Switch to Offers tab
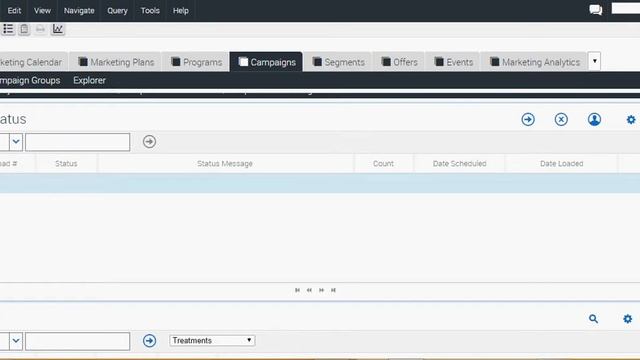Image resolution: width=640 pixels, height=360 pixels. (399, 62)
